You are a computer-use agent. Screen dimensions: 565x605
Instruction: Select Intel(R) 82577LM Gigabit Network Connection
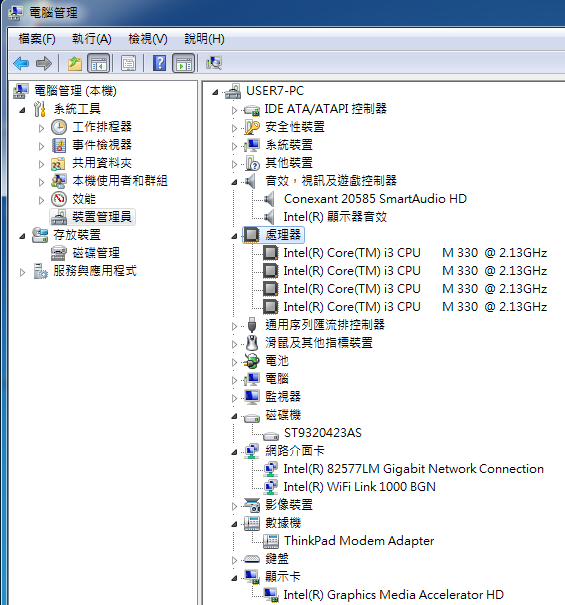point(413,469)
